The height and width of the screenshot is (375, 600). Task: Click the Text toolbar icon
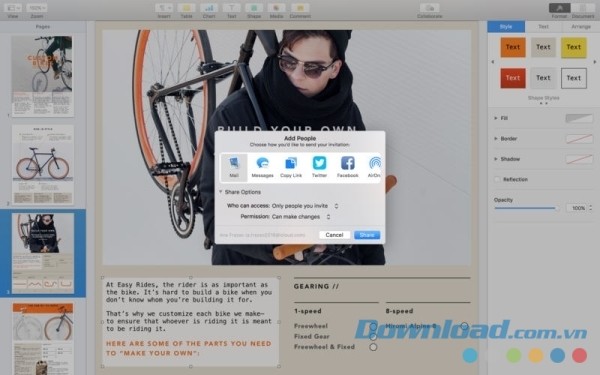click(232, 8)
